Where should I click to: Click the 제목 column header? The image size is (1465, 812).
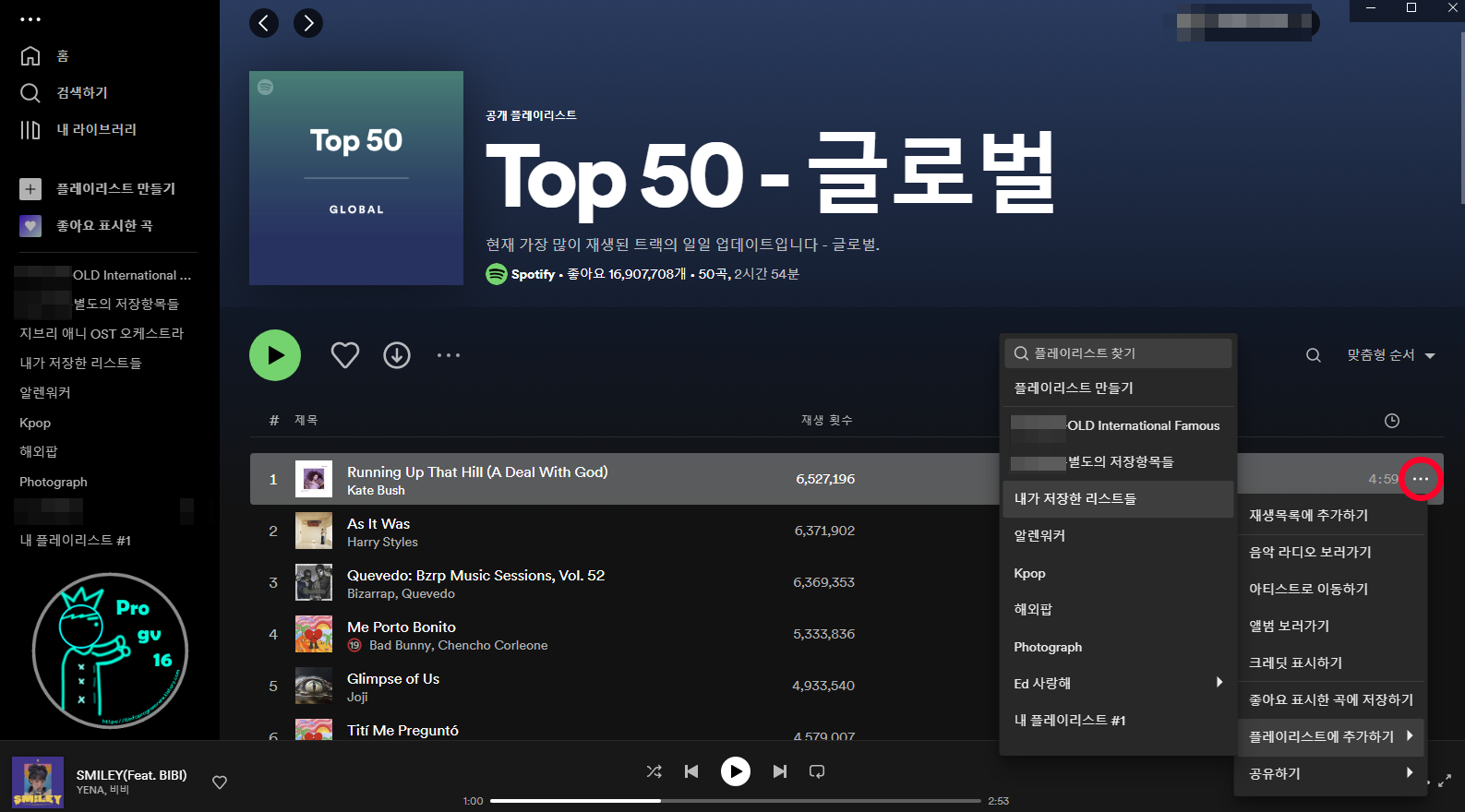306,421
